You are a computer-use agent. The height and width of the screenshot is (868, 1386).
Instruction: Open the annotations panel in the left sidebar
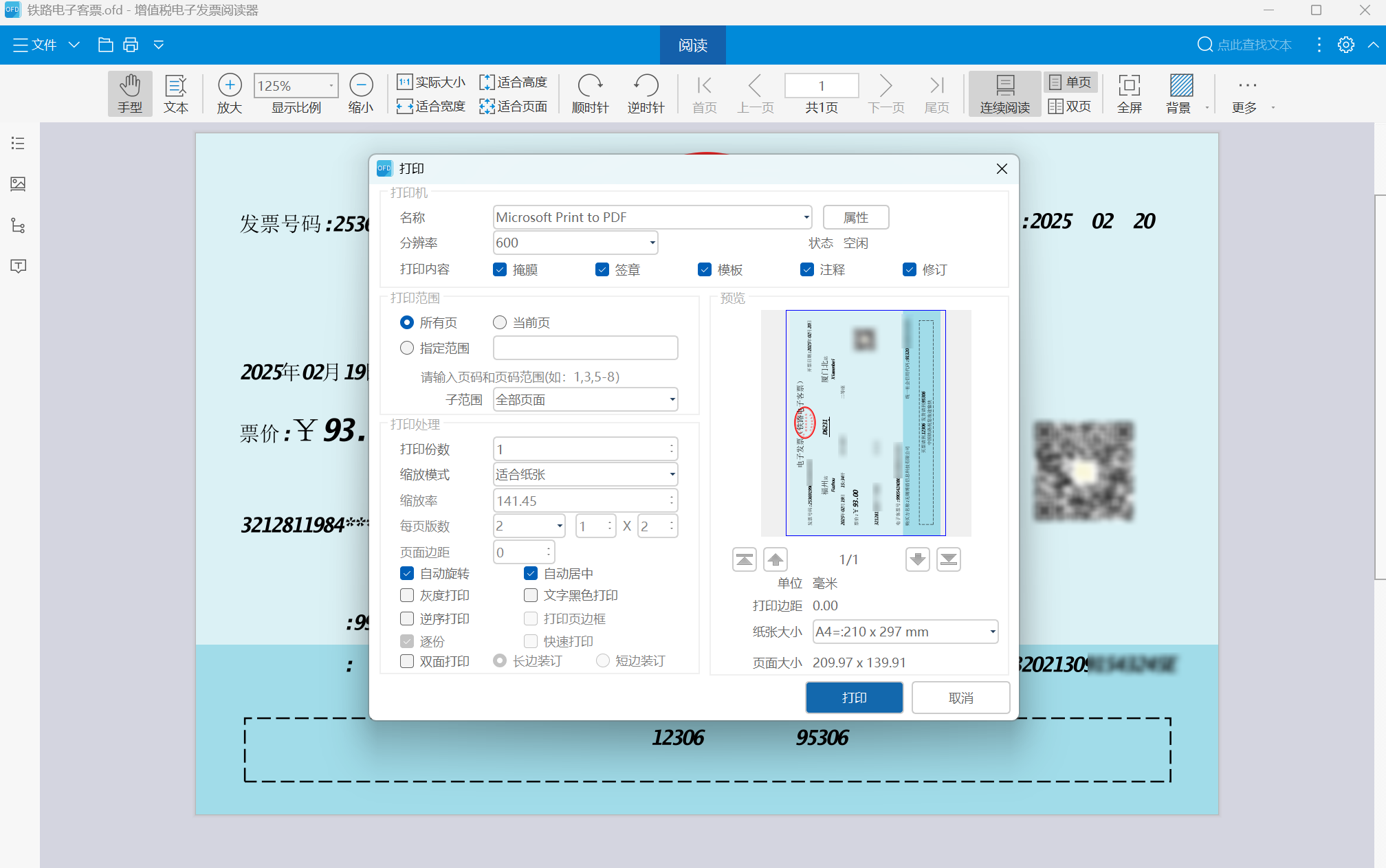click(x=18, y=267)
